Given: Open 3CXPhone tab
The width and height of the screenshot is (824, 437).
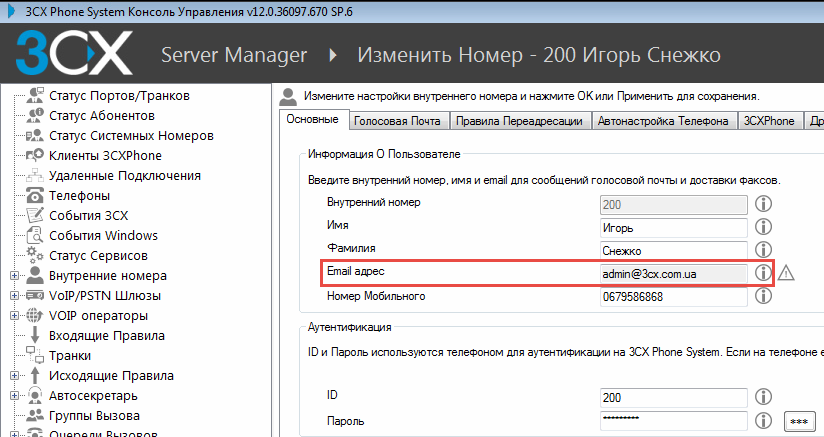Looking at the screenshot, I should (x=769, y=121).
